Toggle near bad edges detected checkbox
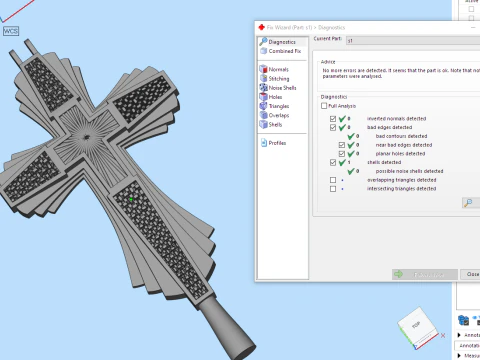 coord(342,145)
